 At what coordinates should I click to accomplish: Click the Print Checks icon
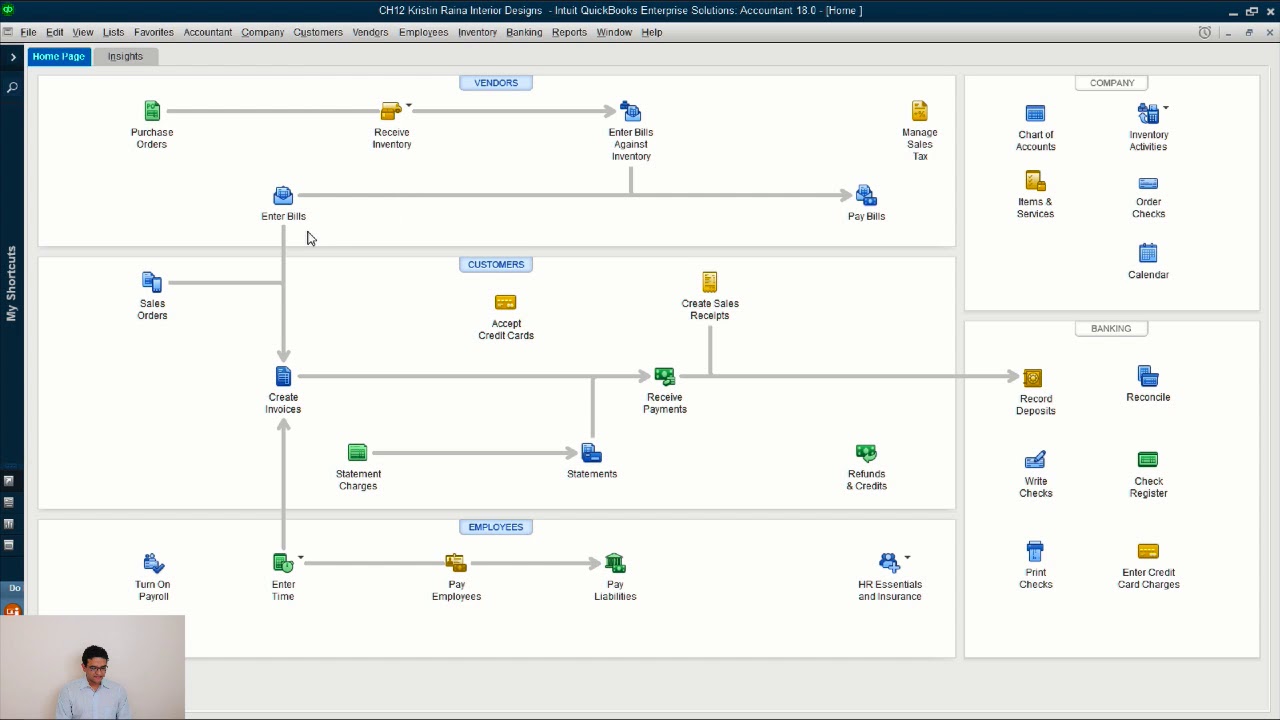(x=1035, y=551)
